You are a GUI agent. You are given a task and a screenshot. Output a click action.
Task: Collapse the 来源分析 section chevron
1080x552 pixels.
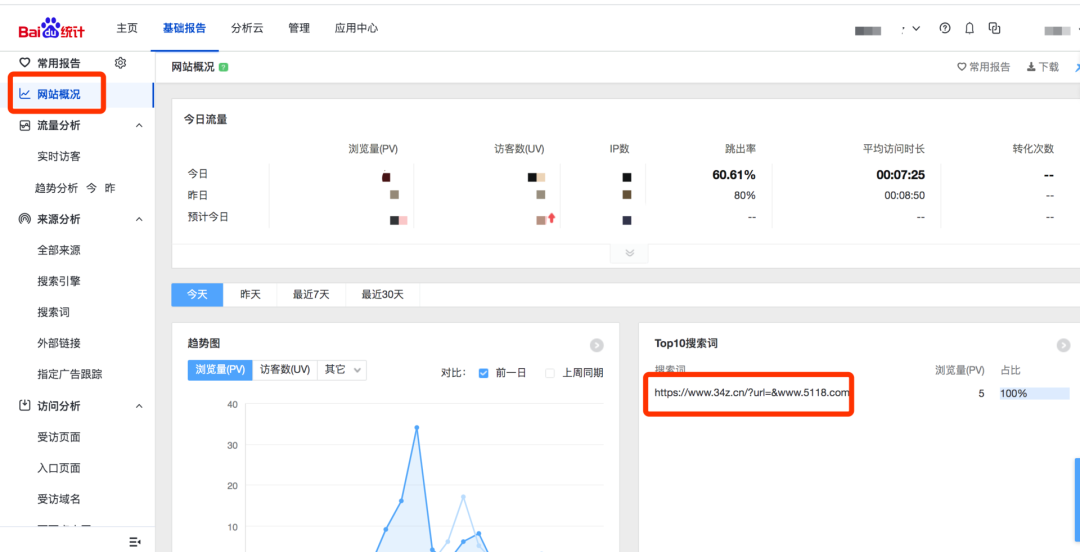(x=139, y=219)
